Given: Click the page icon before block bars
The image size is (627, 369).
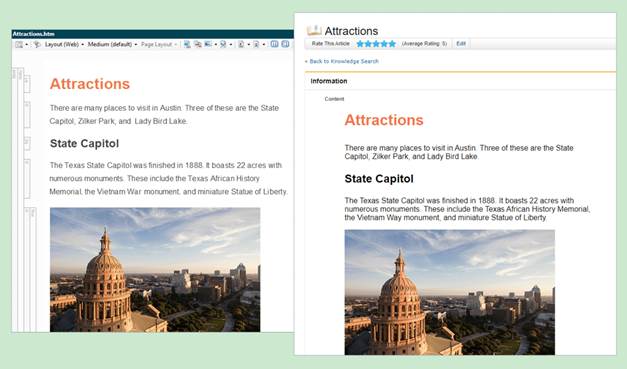Looking at the screenshot, I should (x=256, y=44).
